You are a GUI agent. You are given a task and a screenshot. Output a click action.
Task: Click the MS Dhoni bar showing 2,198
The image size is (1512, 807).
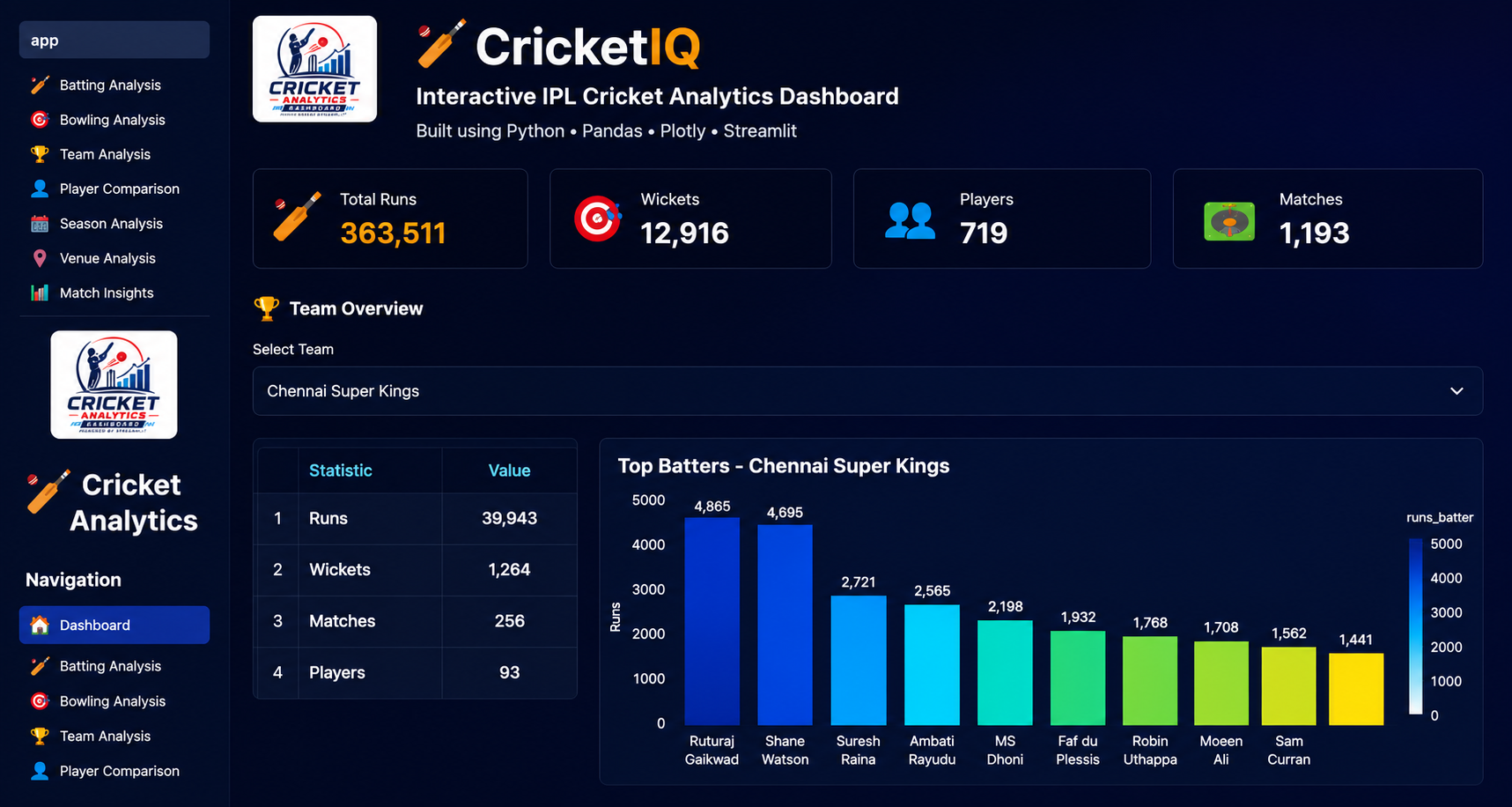tap(1005, 672)
